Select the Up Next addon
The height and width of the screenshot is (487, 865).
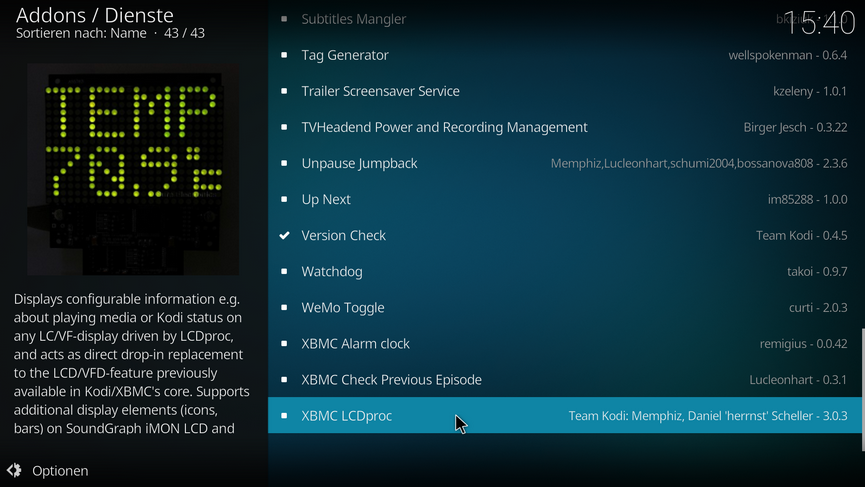565,199
